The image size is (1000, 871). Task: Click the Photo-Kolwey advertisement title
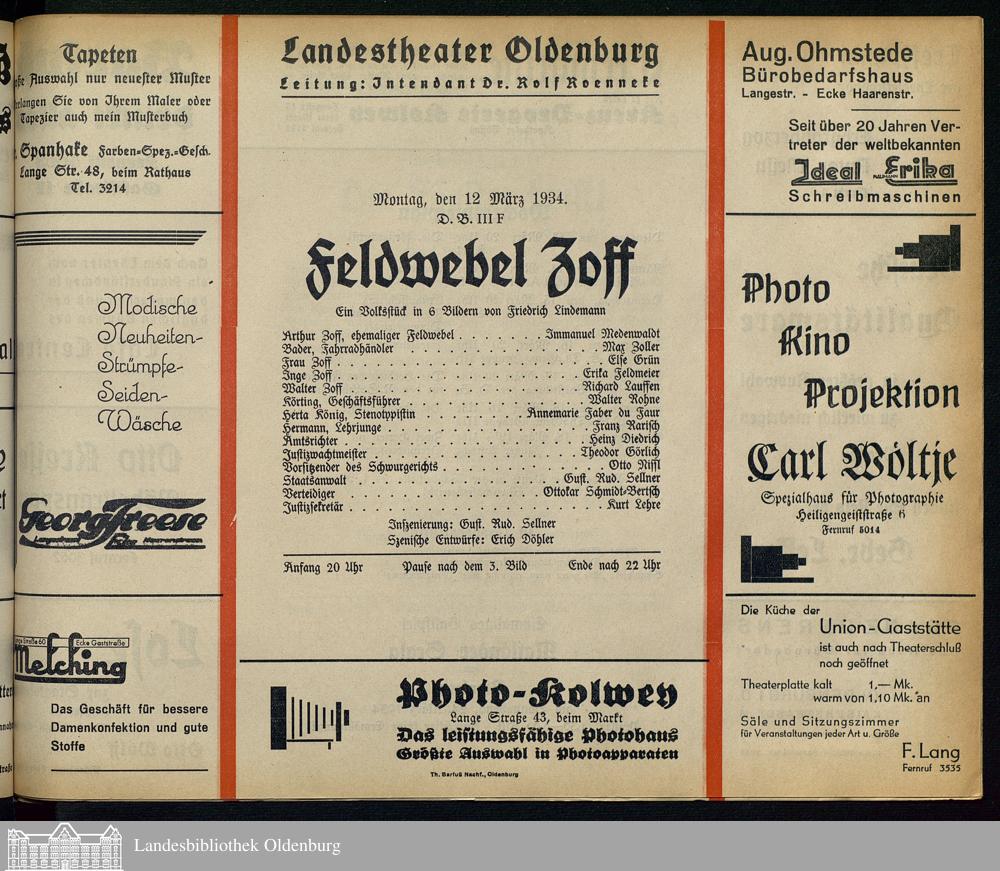(x=536, y=693)
